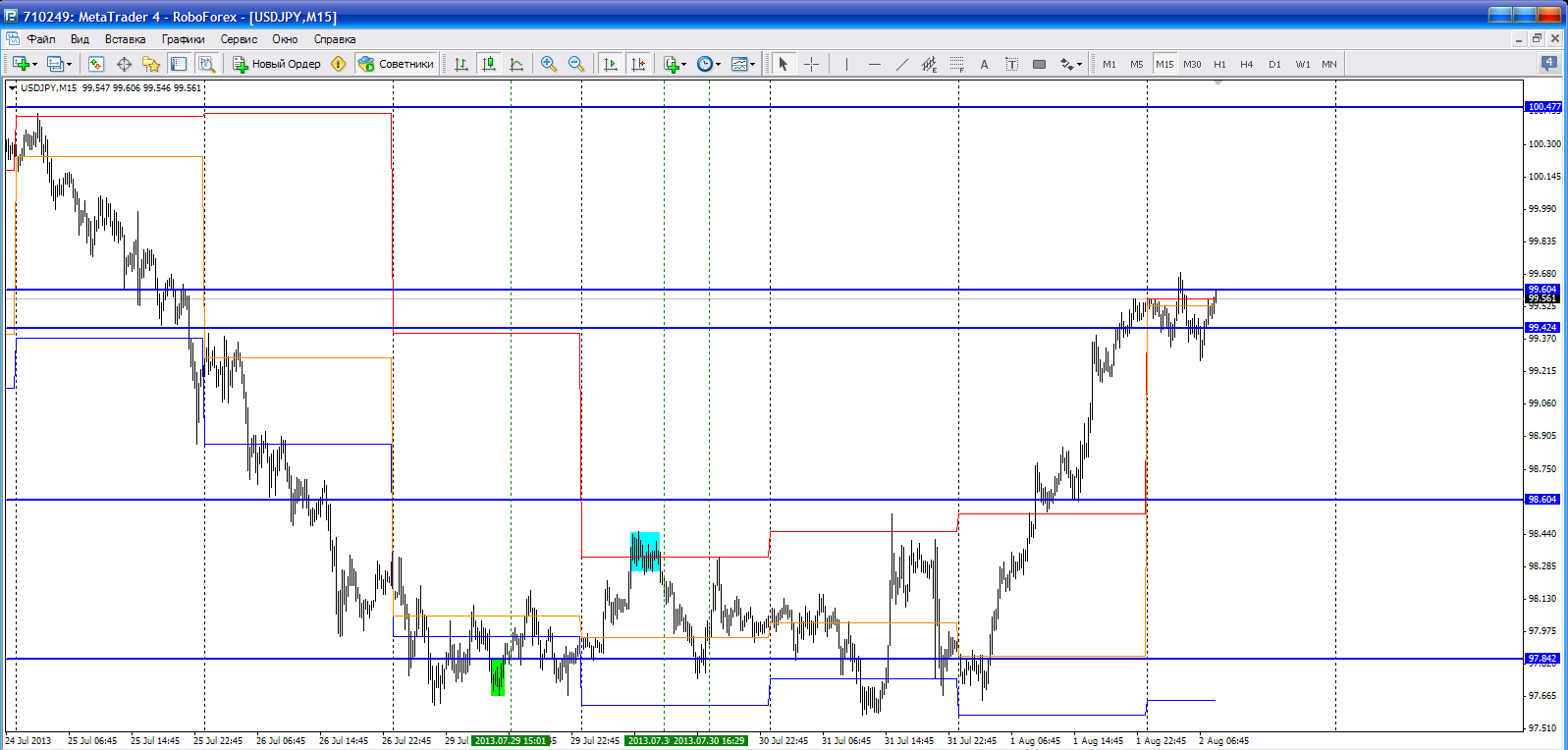Viewport: 1568px width, 750px height.
Task: Open the Market Watch window
Action: [96, 64]
